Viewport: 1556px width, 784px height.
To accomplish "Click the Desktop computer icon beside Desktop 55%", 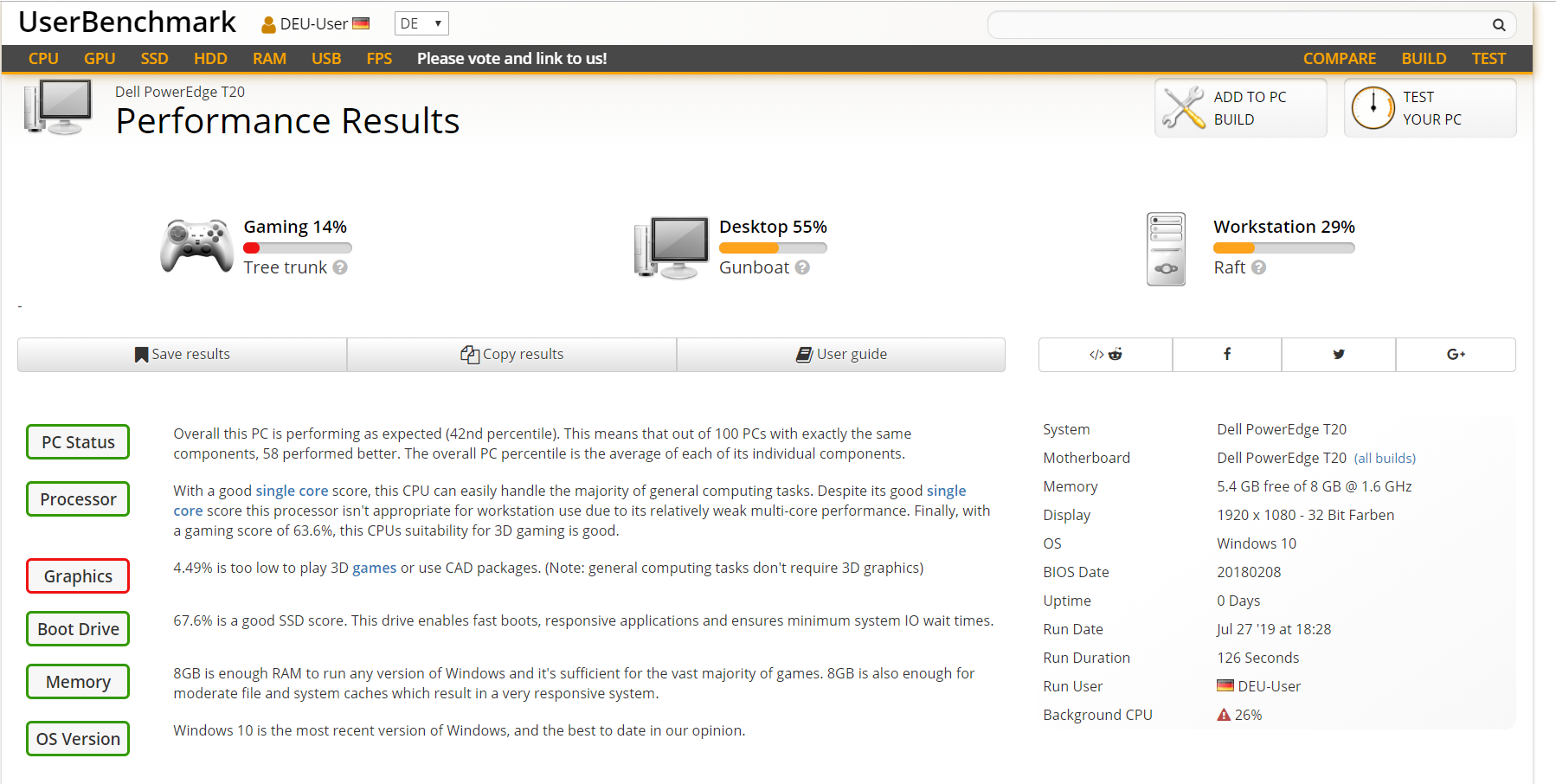I will point(672,247).
